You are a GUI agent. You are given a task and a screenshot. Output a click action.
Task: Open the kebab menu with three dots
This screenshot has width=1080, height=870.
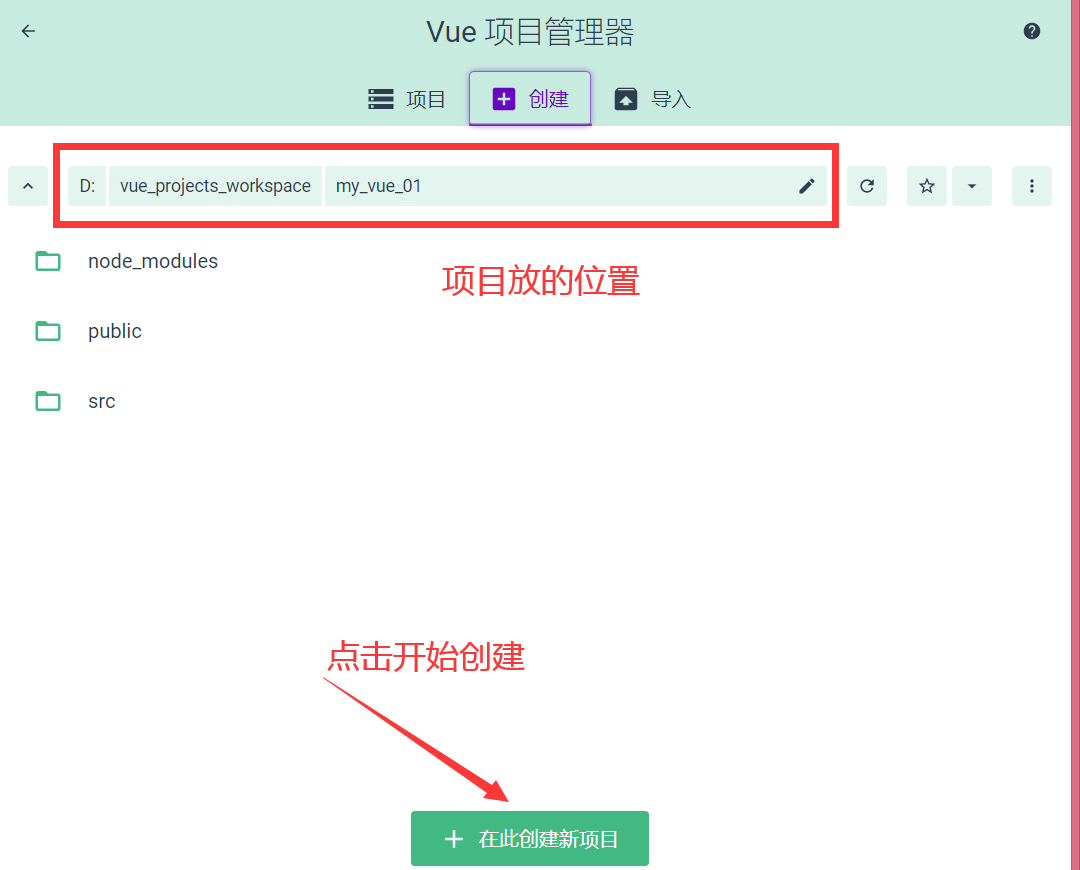click(x=1031, y=186)
